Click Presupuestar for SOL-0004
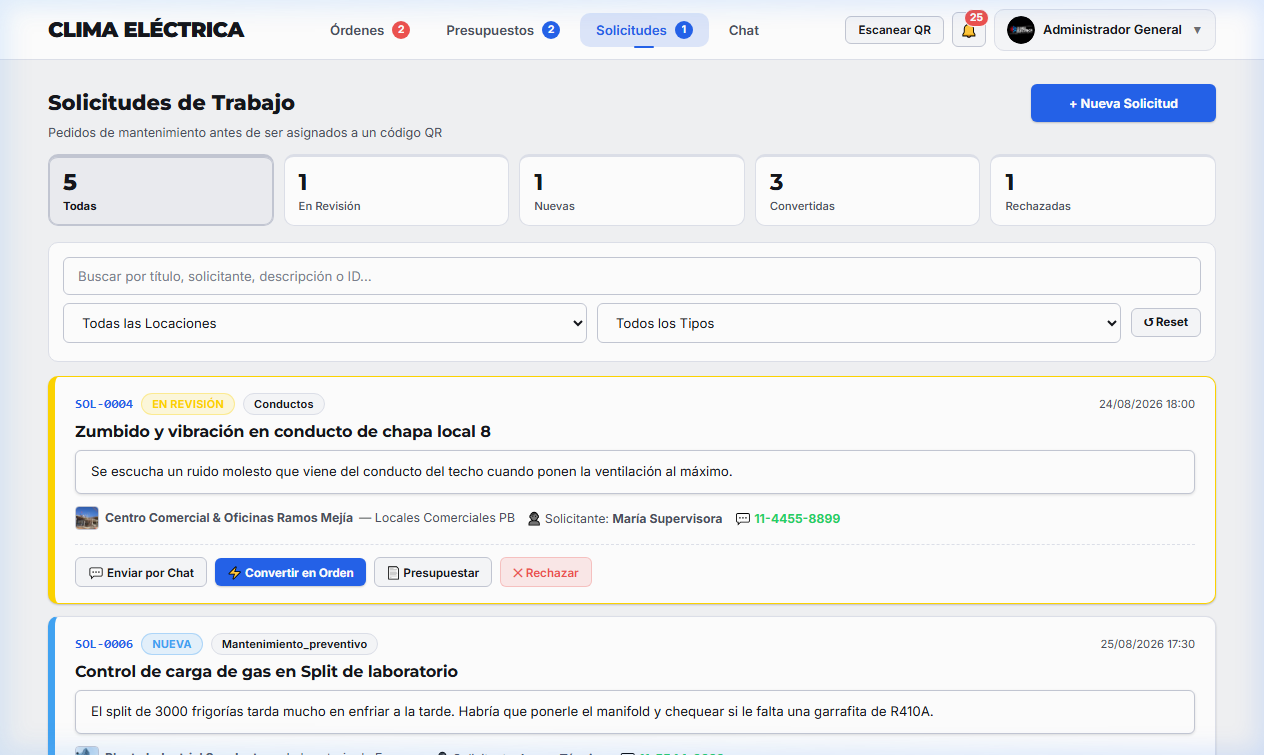Image resolution: width=1264 pixels, height=755 pixels. tap(433, 572)
